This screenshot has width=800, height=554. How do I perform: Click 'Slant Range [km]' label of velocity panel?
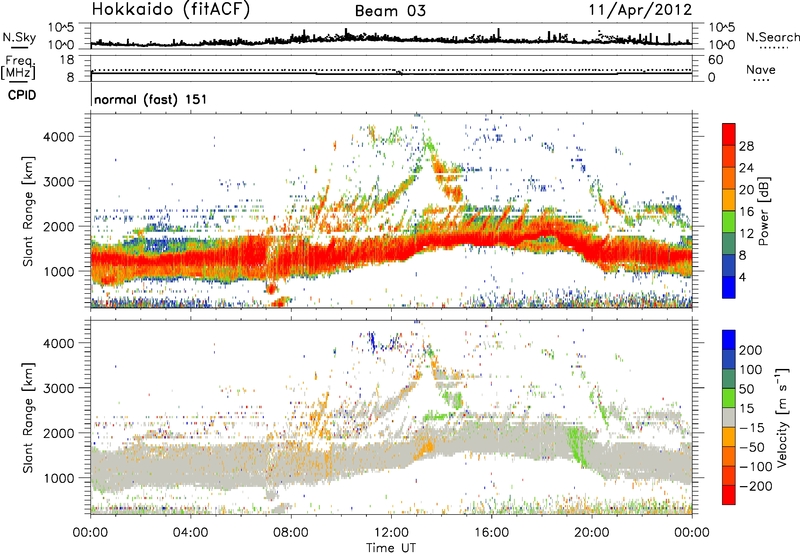point(28,417)
